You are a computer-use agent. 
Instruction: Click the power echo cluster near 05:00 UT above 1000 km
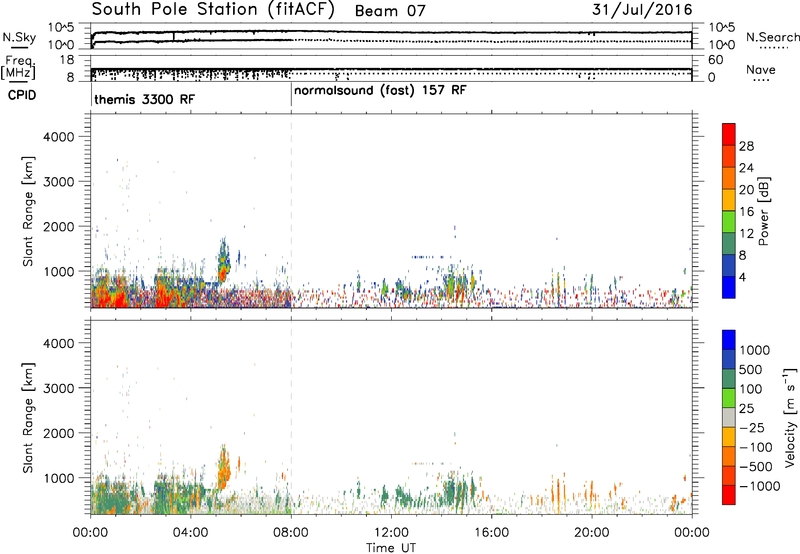pyautogui.click(x=223, y=261)
